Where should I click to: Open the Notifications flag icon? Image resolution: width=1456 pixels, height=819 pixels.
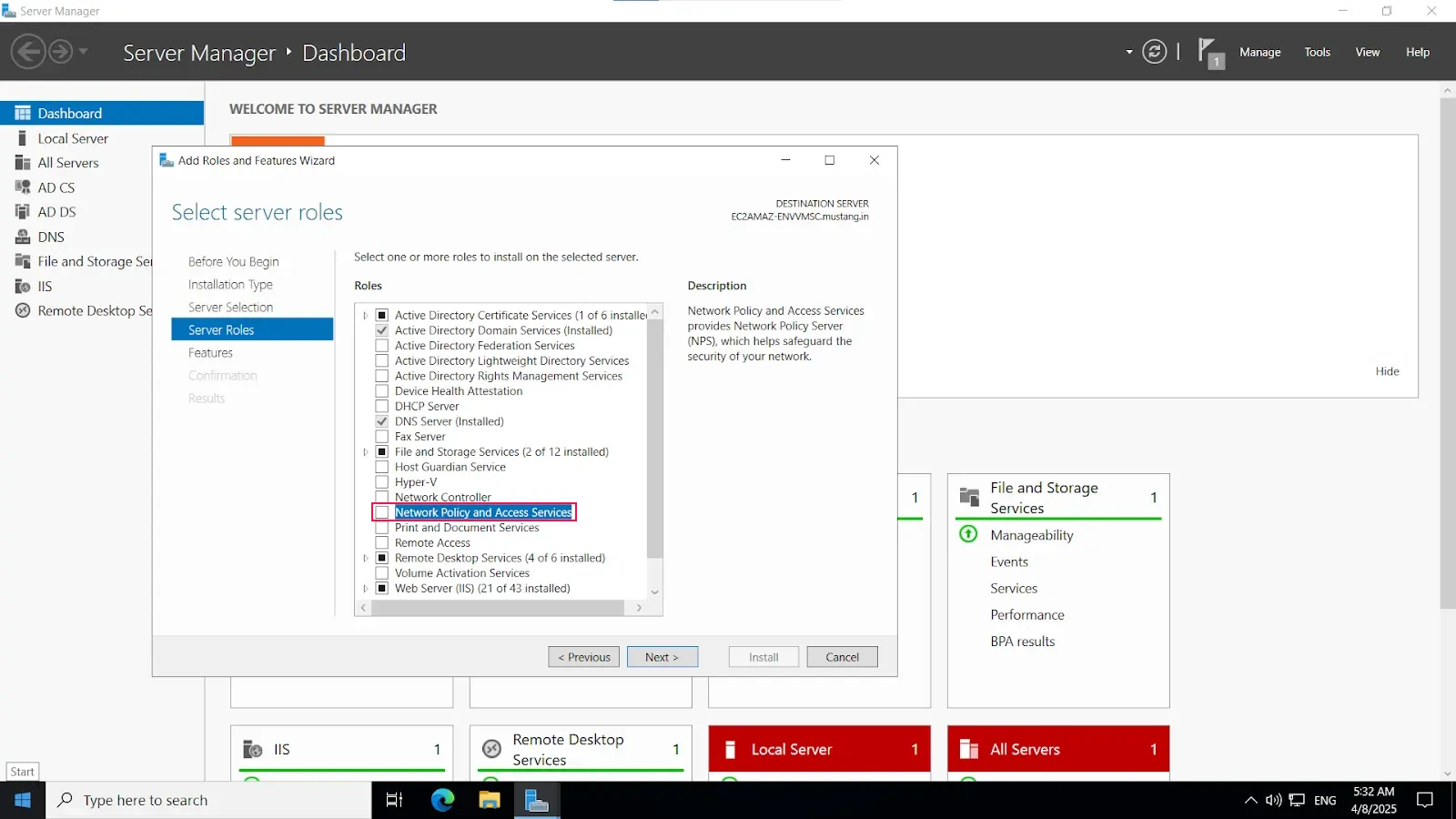1209,53
